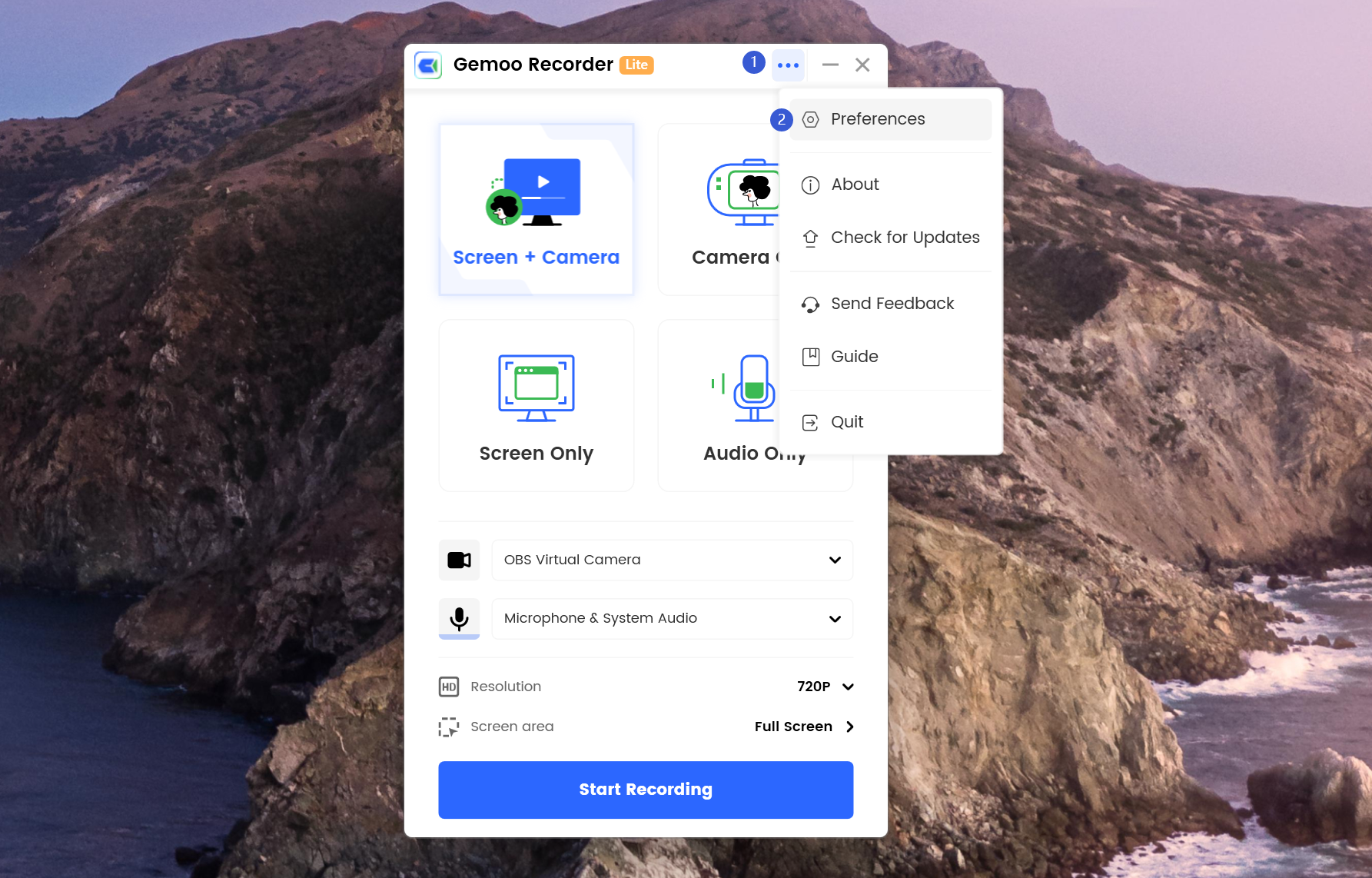Click the Send Feedback headset icon
Image resolution: width=1372 pixels, height=878 pixels.
tap(810, 304)
